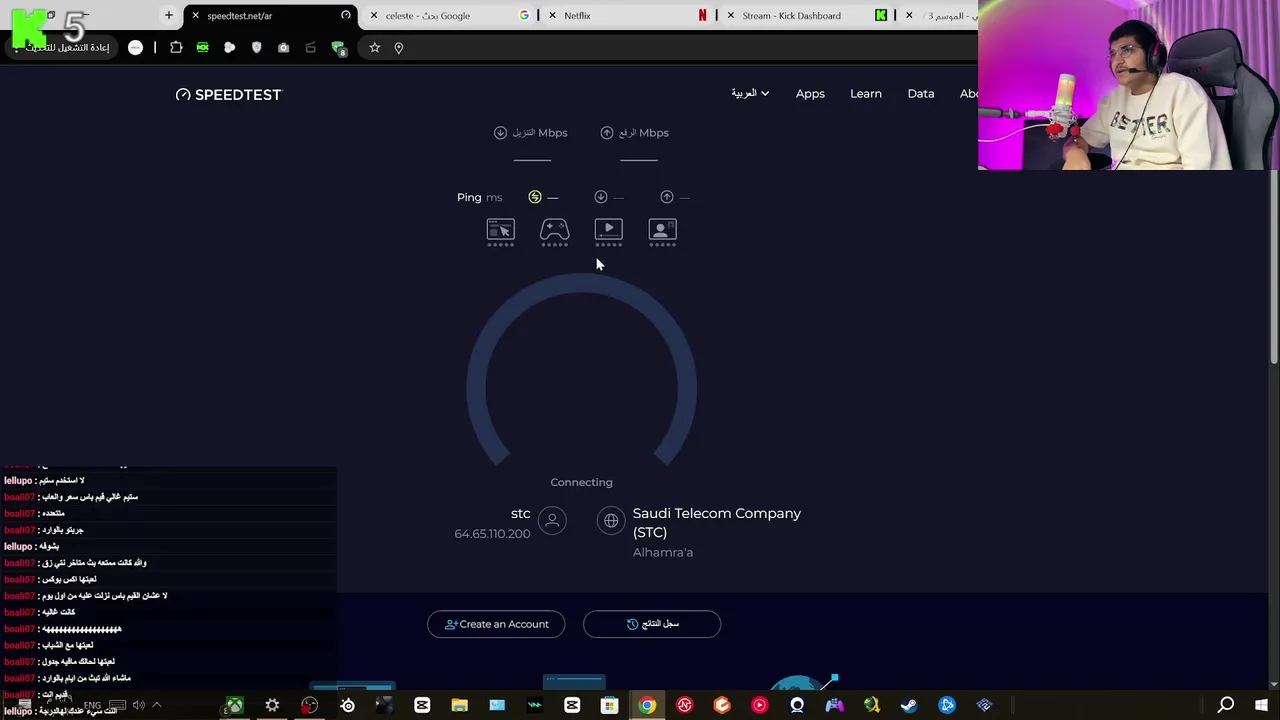Click the video conferencing quality icon
1280x720 pixels.
tap(662, 232)
